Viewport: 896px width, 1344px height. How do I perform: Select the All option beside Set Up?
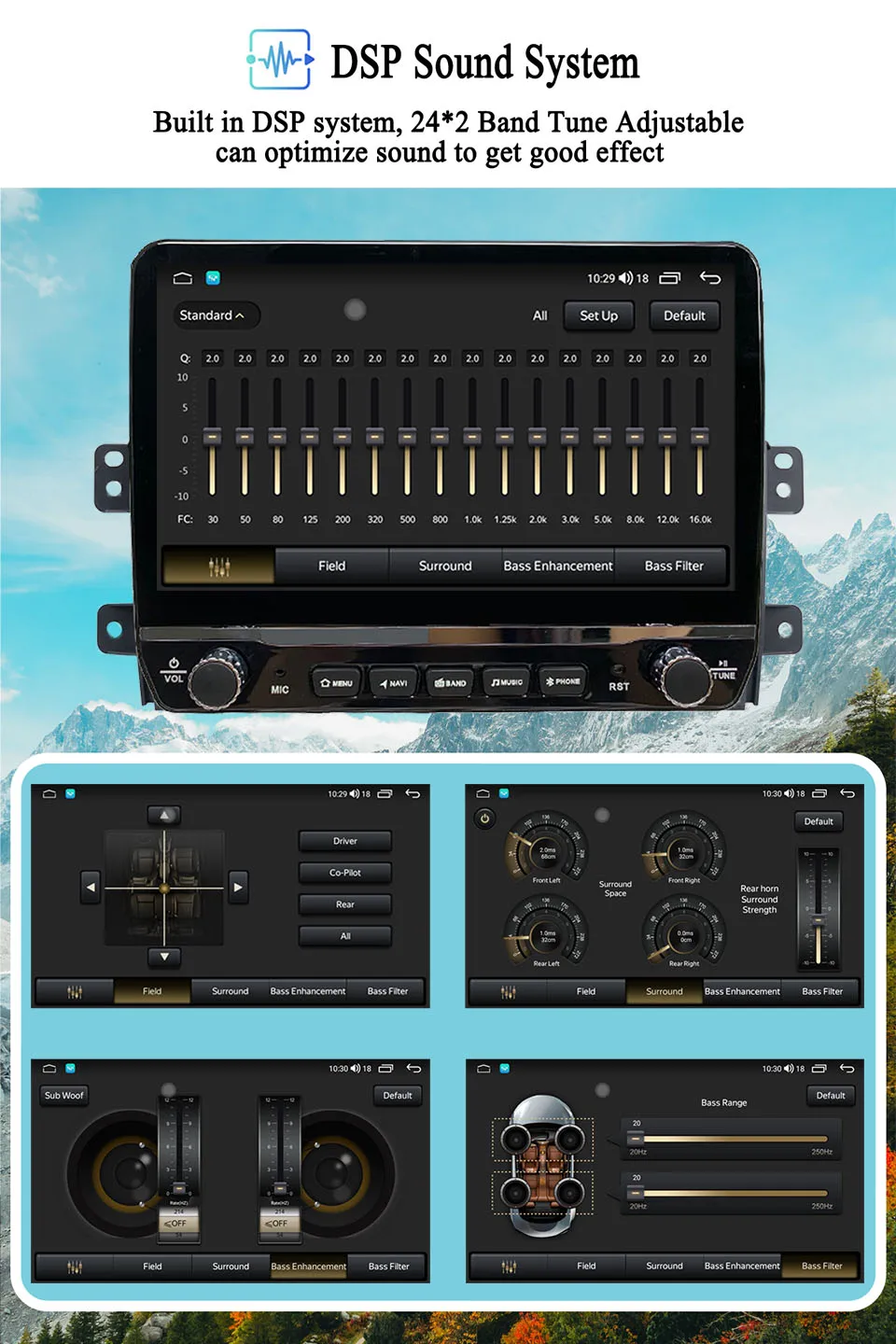click(x=539, y=315)
